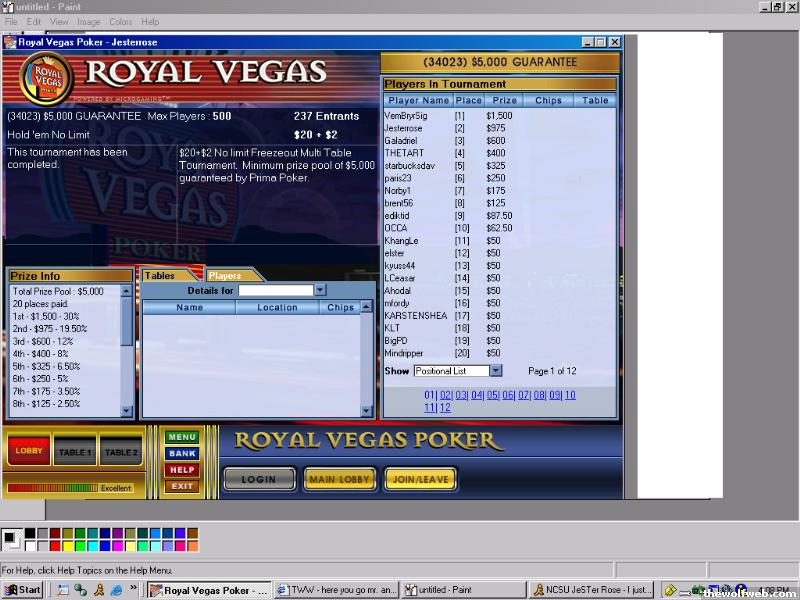The height and width of the screenshot is (600, 800).
Task: Open the BANK cashier button
Action: [182, 454]
